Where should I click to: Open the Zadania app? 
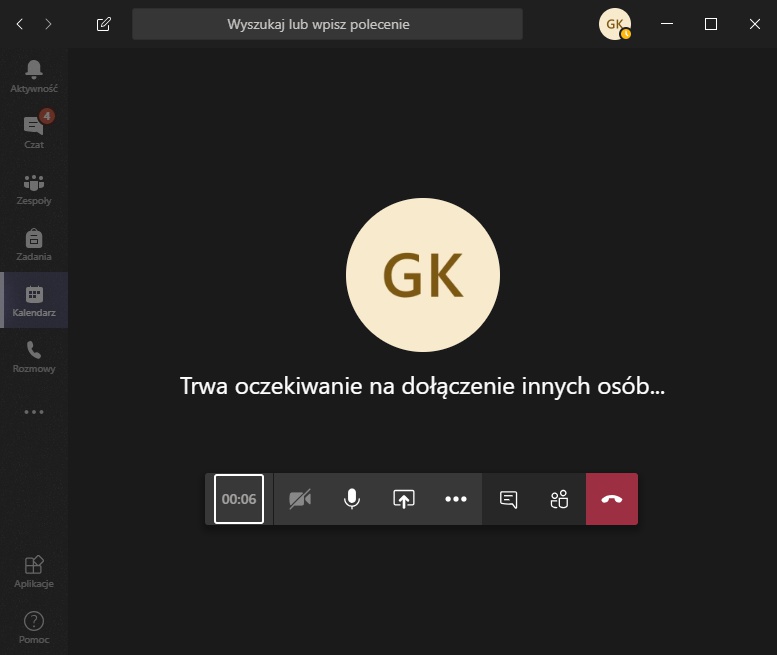click(x=34, y=243)
